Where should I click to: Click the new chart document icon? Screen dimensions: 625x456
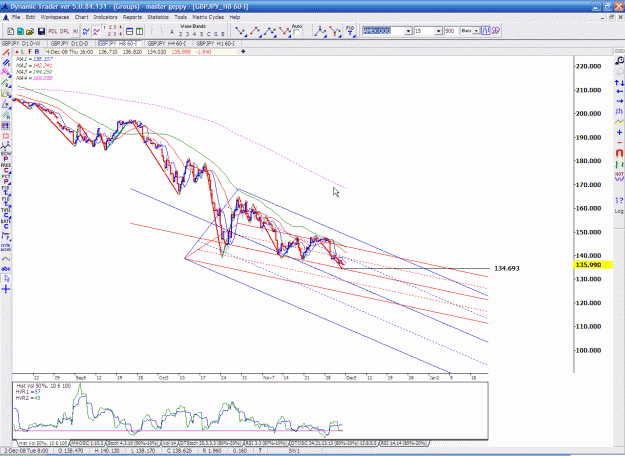tap(11, 31)
